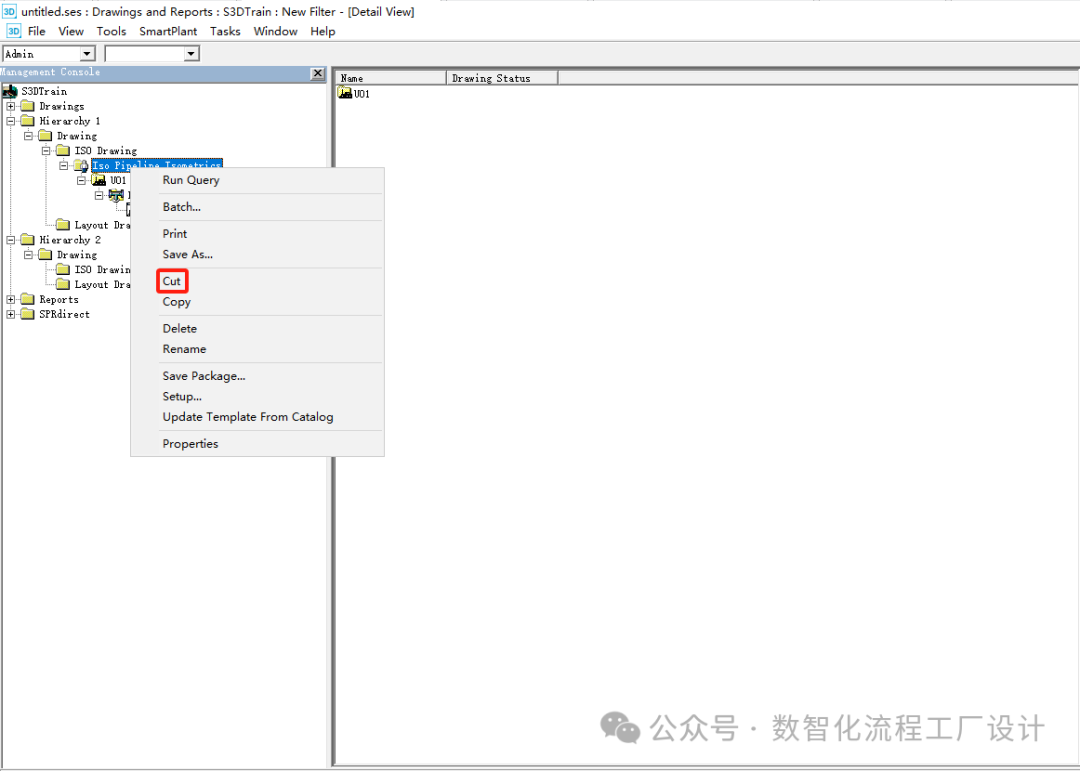Screen dimensions: 1080x771
Task: Click the Drawing folder icon under Hierarchy 1
Action: [x=45, y=136]
